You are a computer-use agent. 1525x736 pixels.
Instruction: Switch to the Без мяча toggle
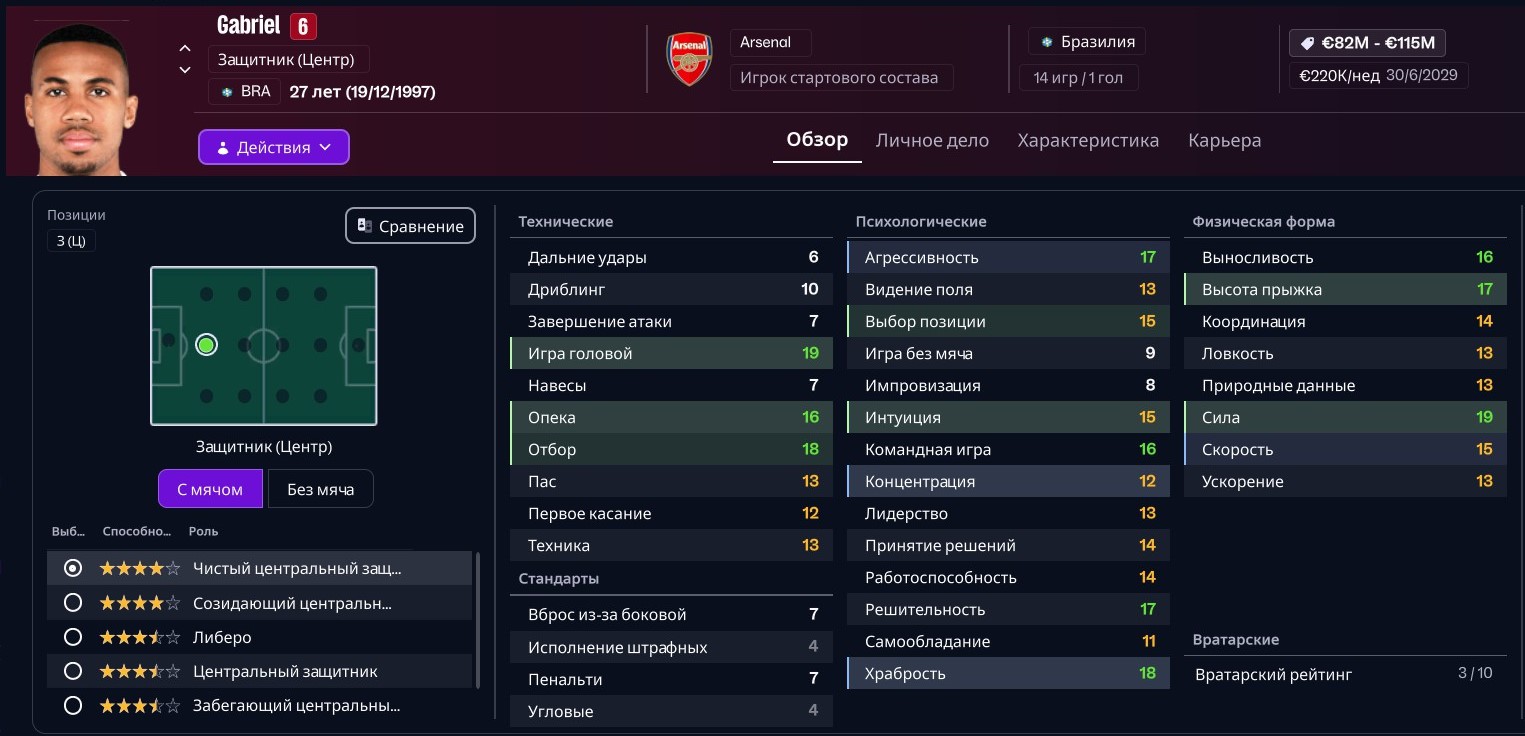(320, 489)
